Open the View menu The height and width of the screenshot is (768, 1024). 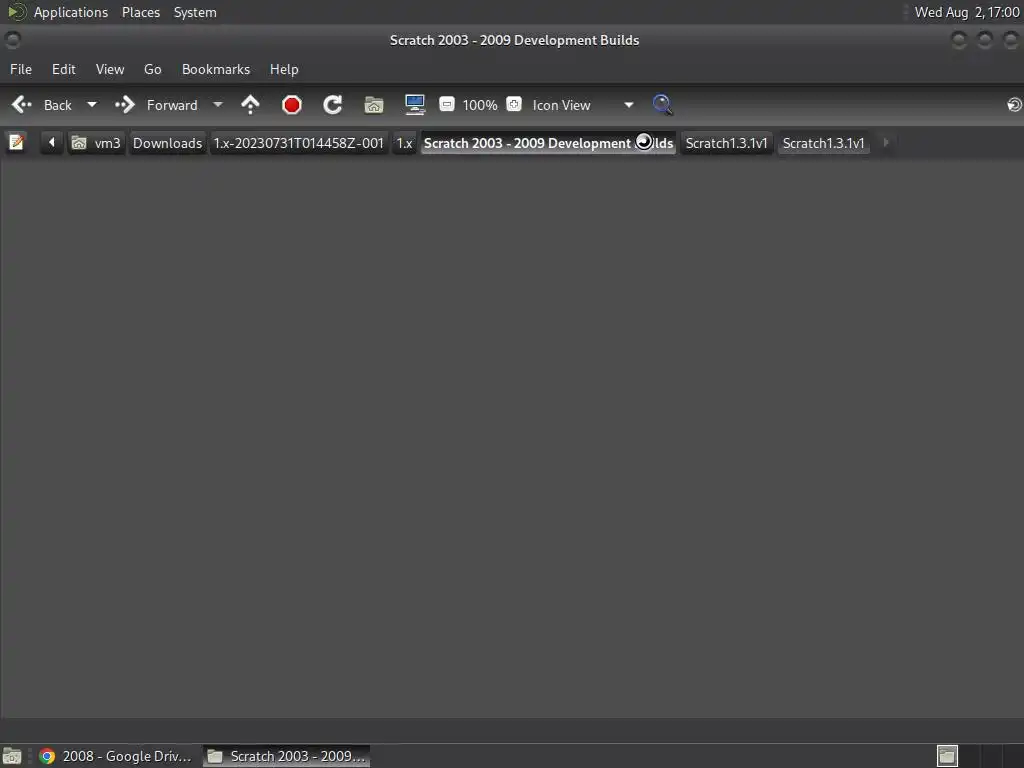coord(110,69)
